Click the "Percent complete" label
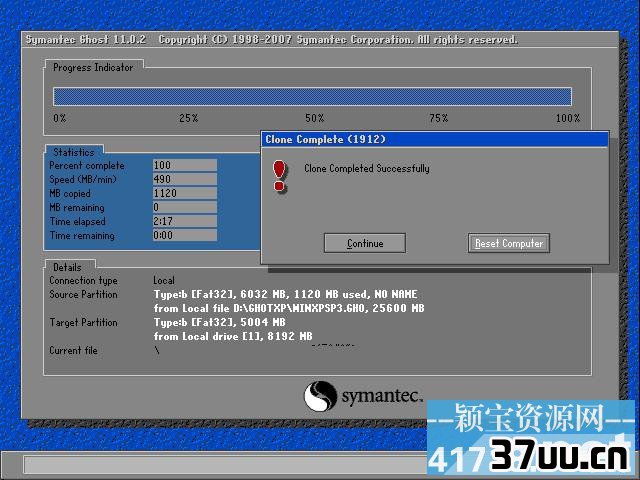Screen dimensions: 640x480 (87, 166)
